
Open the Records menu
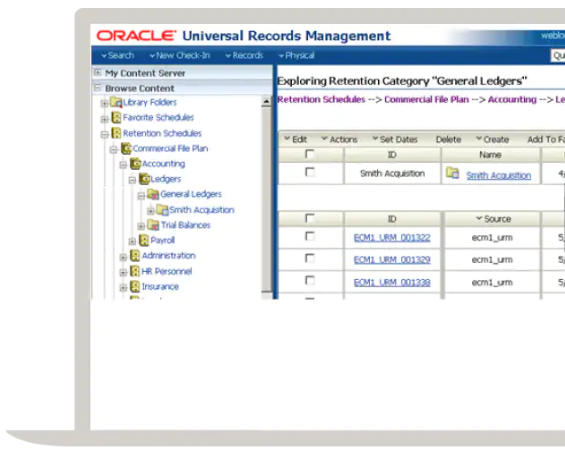point(244,56)
